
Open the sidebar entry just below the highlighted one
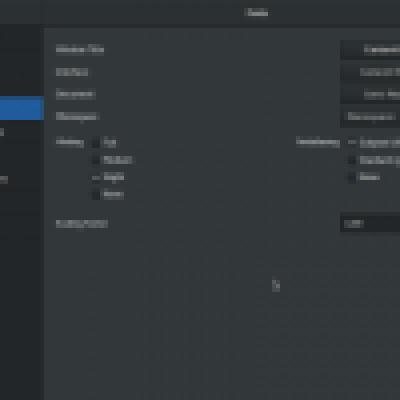coord(2,132)
